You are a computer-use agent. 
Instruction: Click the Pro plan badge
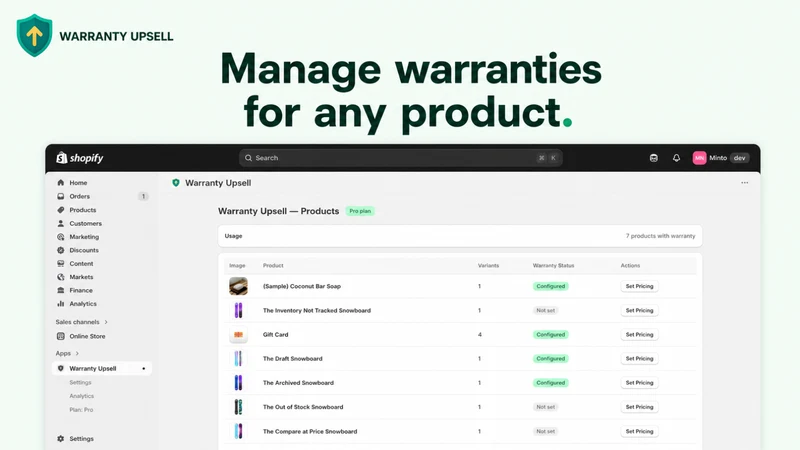coord(360,211)
